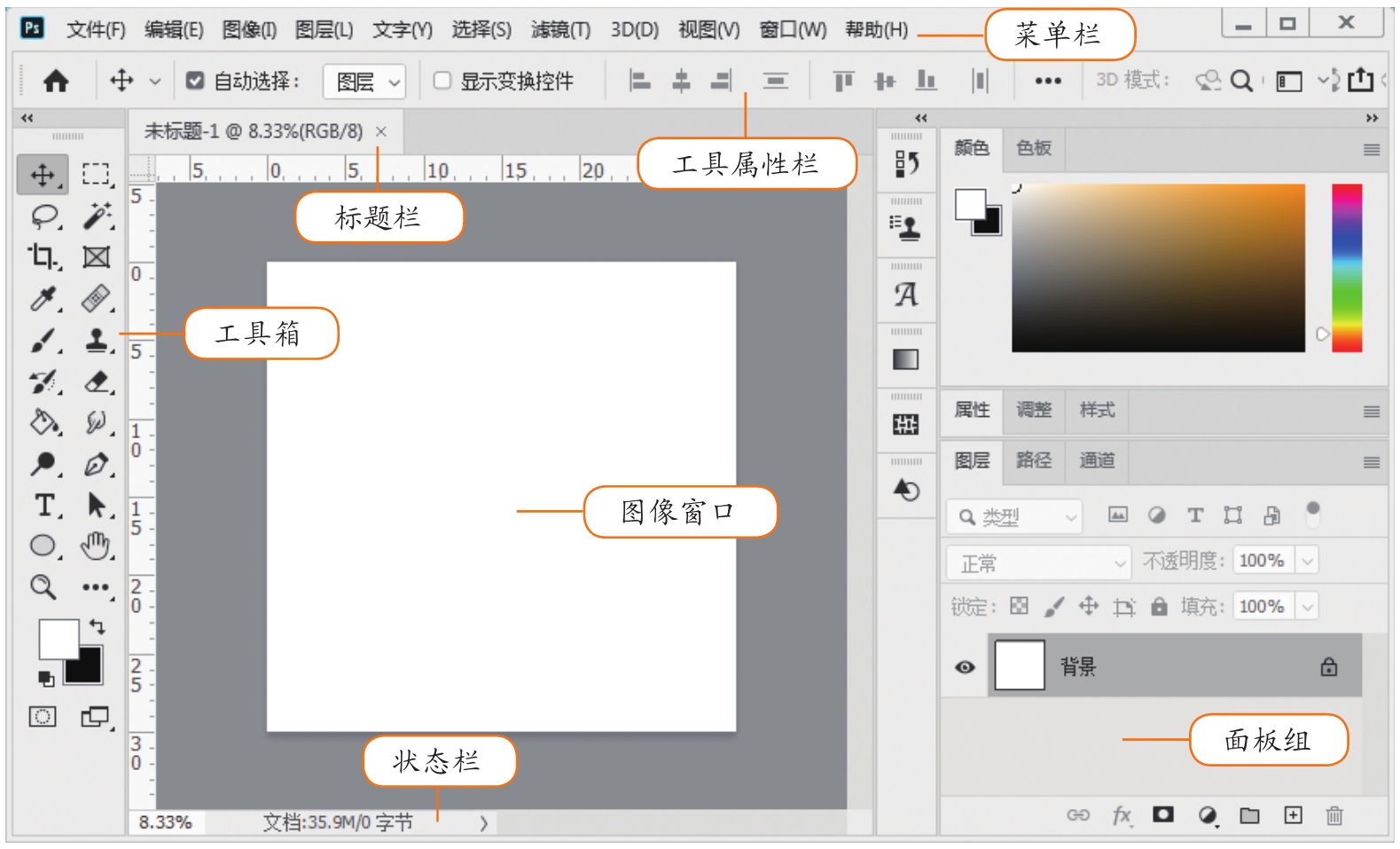Create a new group folder icon

tap(1249, 814)
